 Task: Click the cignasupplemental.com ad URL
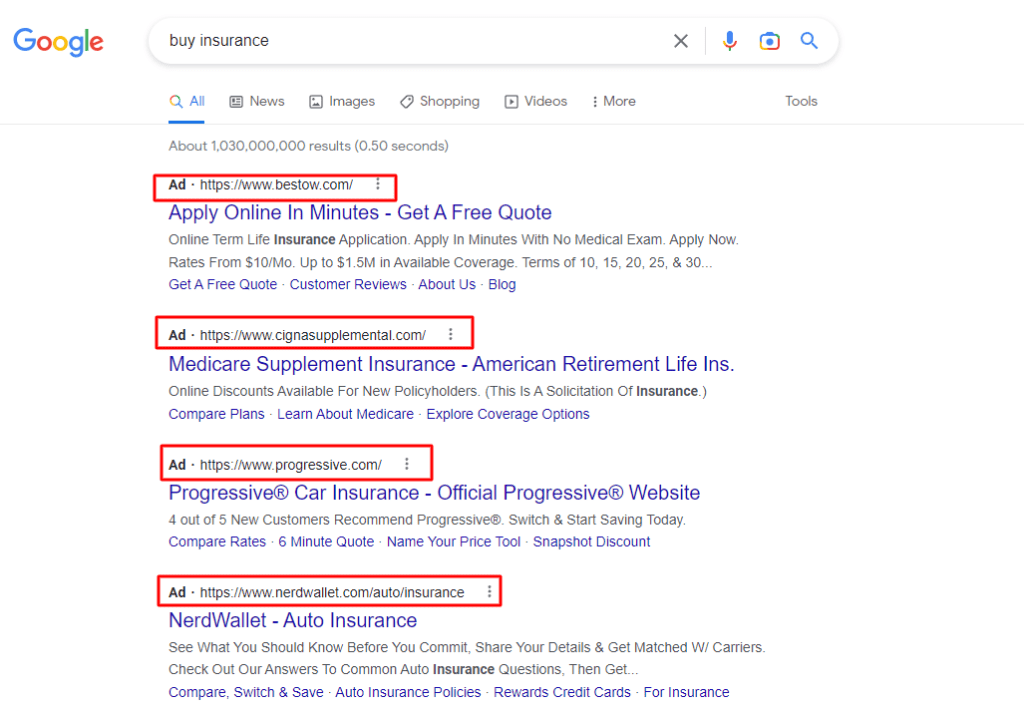313,335
